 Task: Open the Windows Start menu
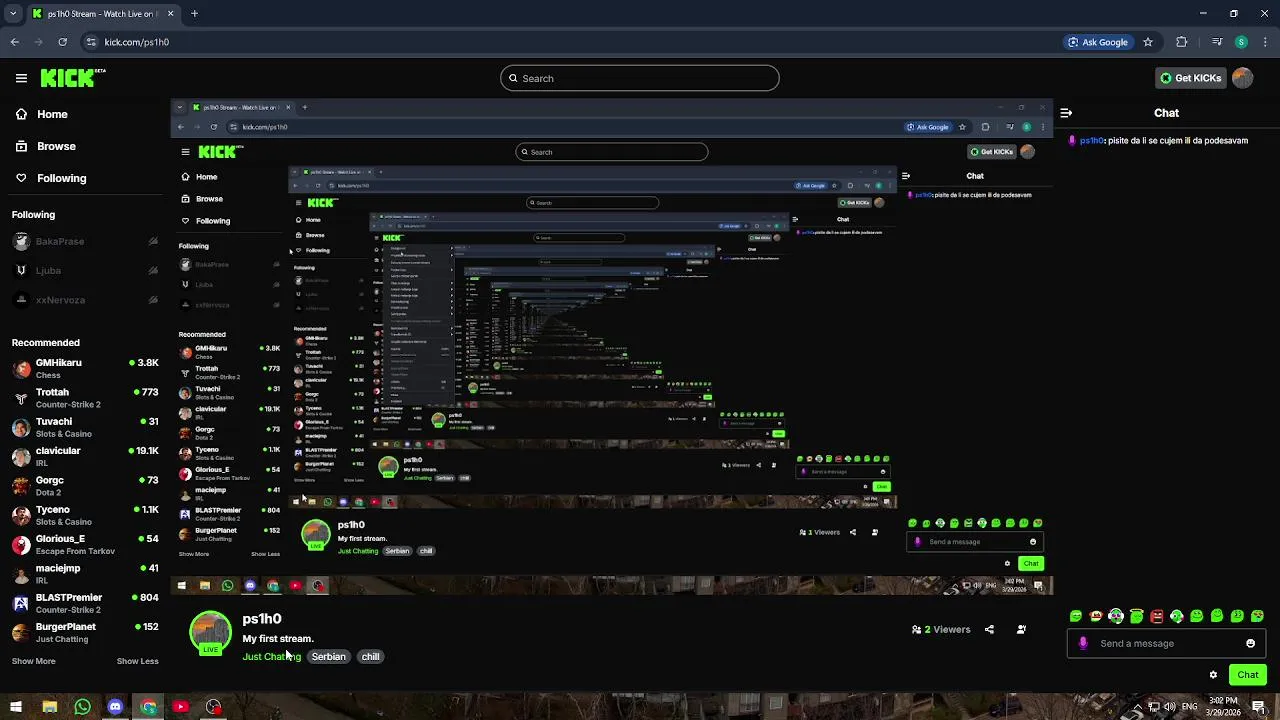coord(16,707)
